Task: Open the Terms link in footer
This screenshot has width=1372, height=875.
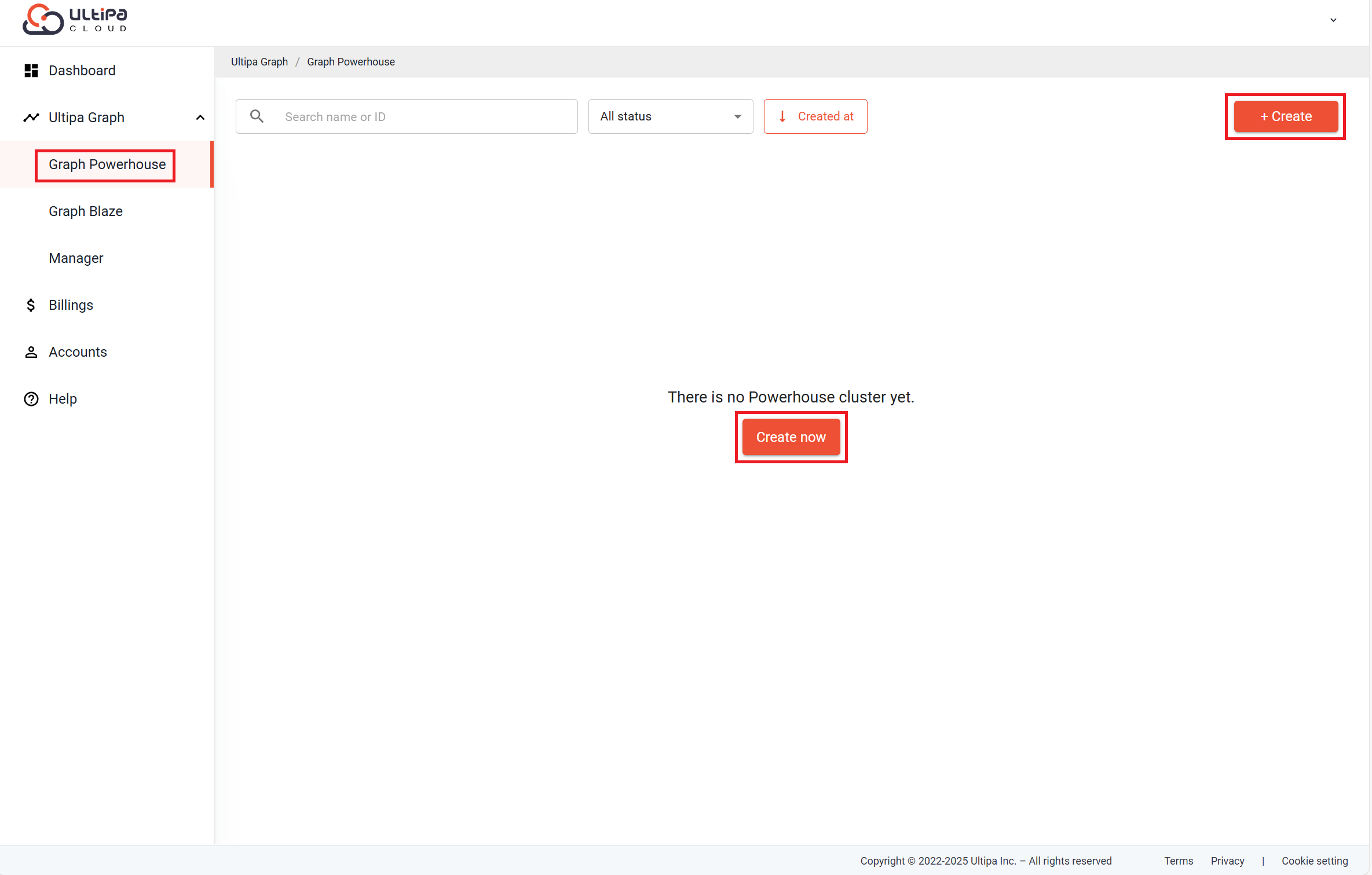Action: click(x=1179, y=861)
